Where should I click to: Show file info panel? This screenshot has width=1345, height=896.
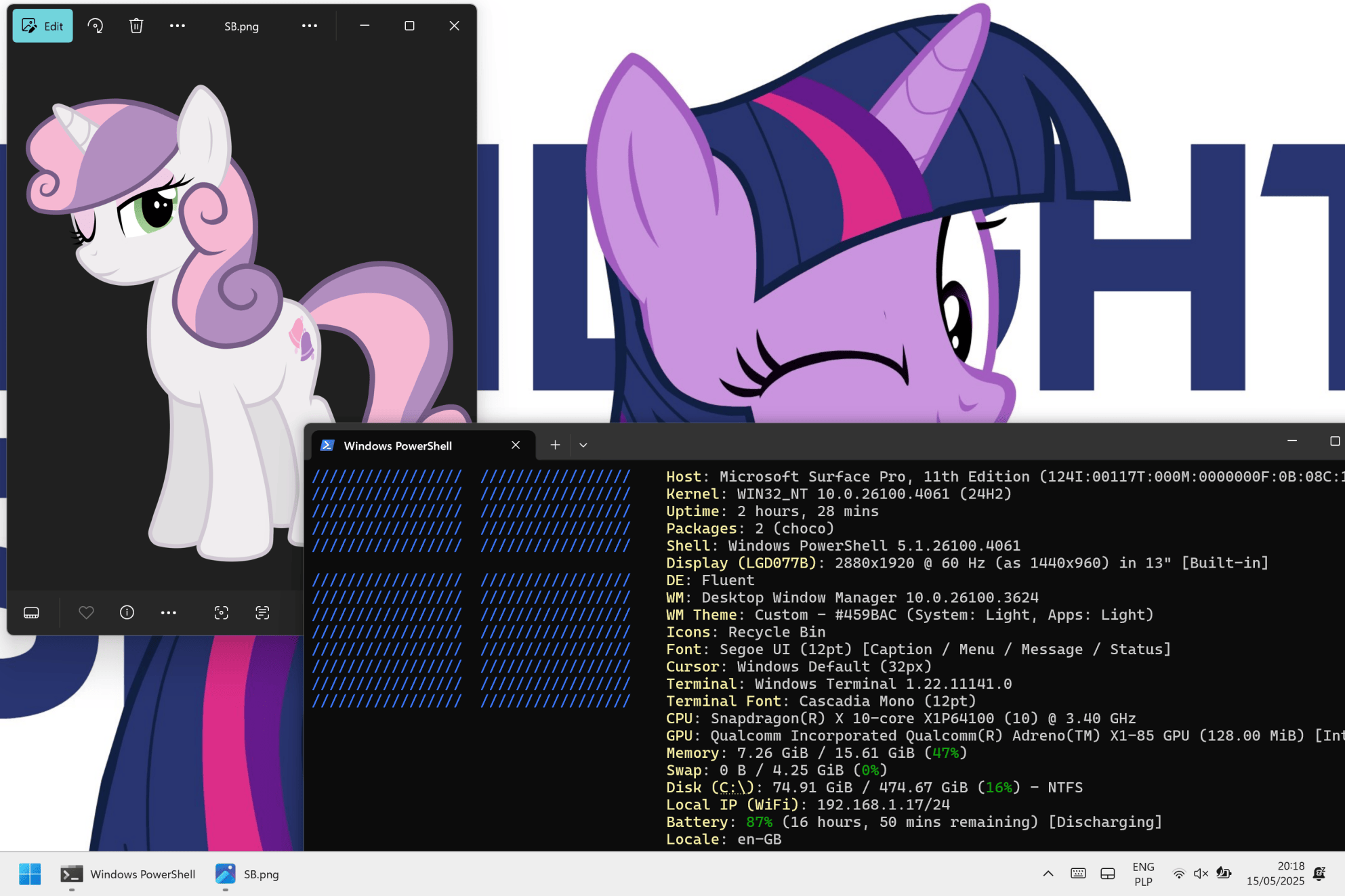pos(127,613)
